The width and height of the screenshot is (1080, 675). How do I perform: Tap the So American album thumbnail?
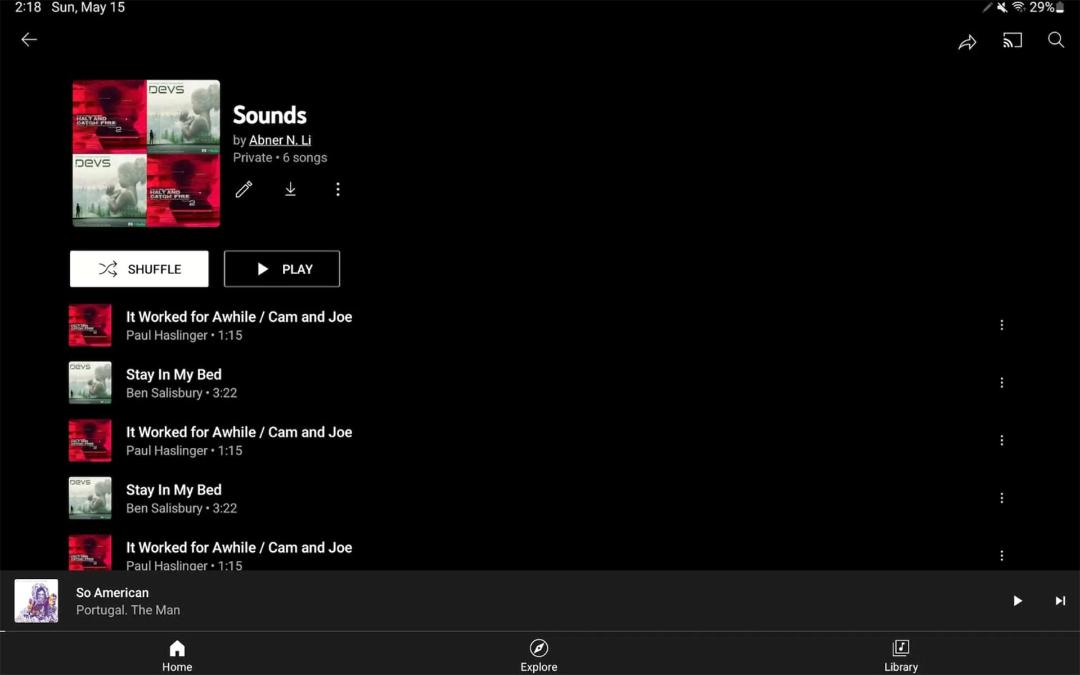(x=37, y=601)
